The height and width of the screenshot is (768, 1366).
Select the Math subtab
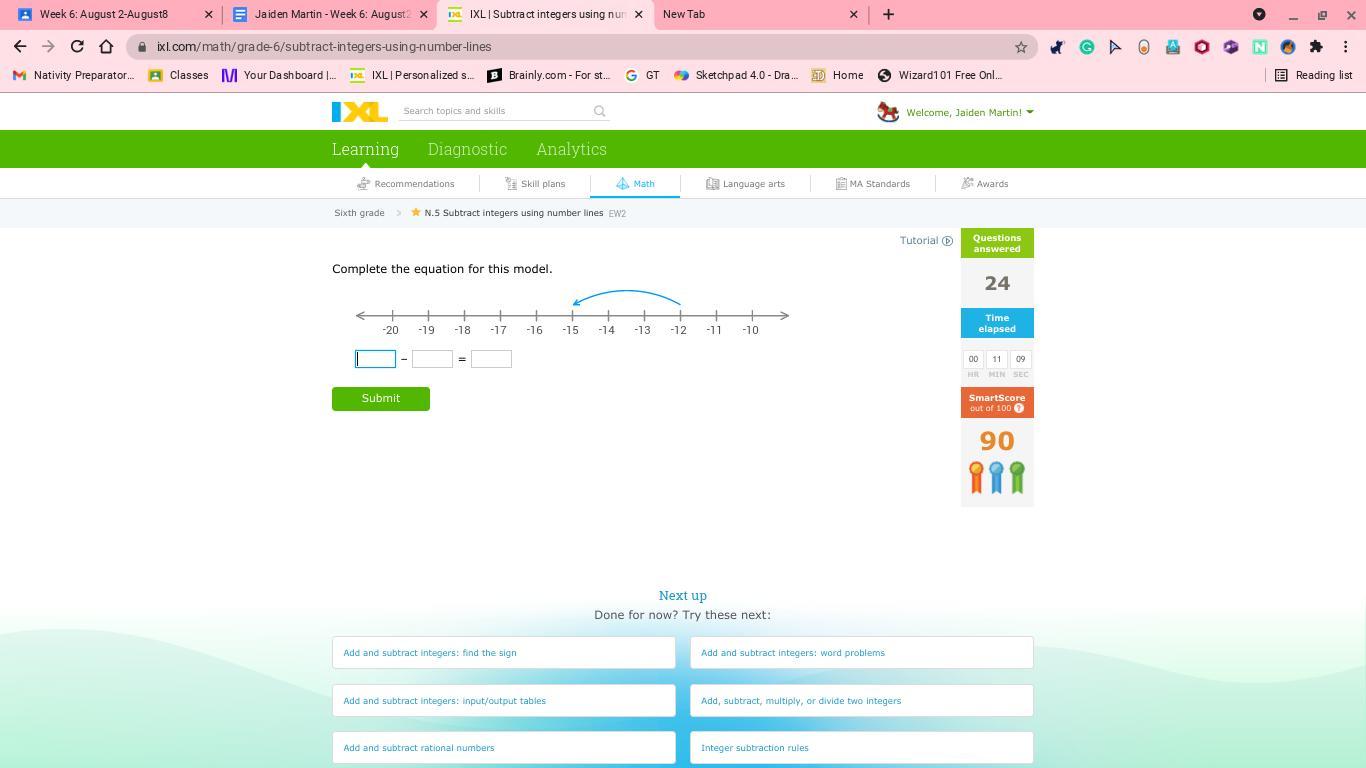pos(635,184)
